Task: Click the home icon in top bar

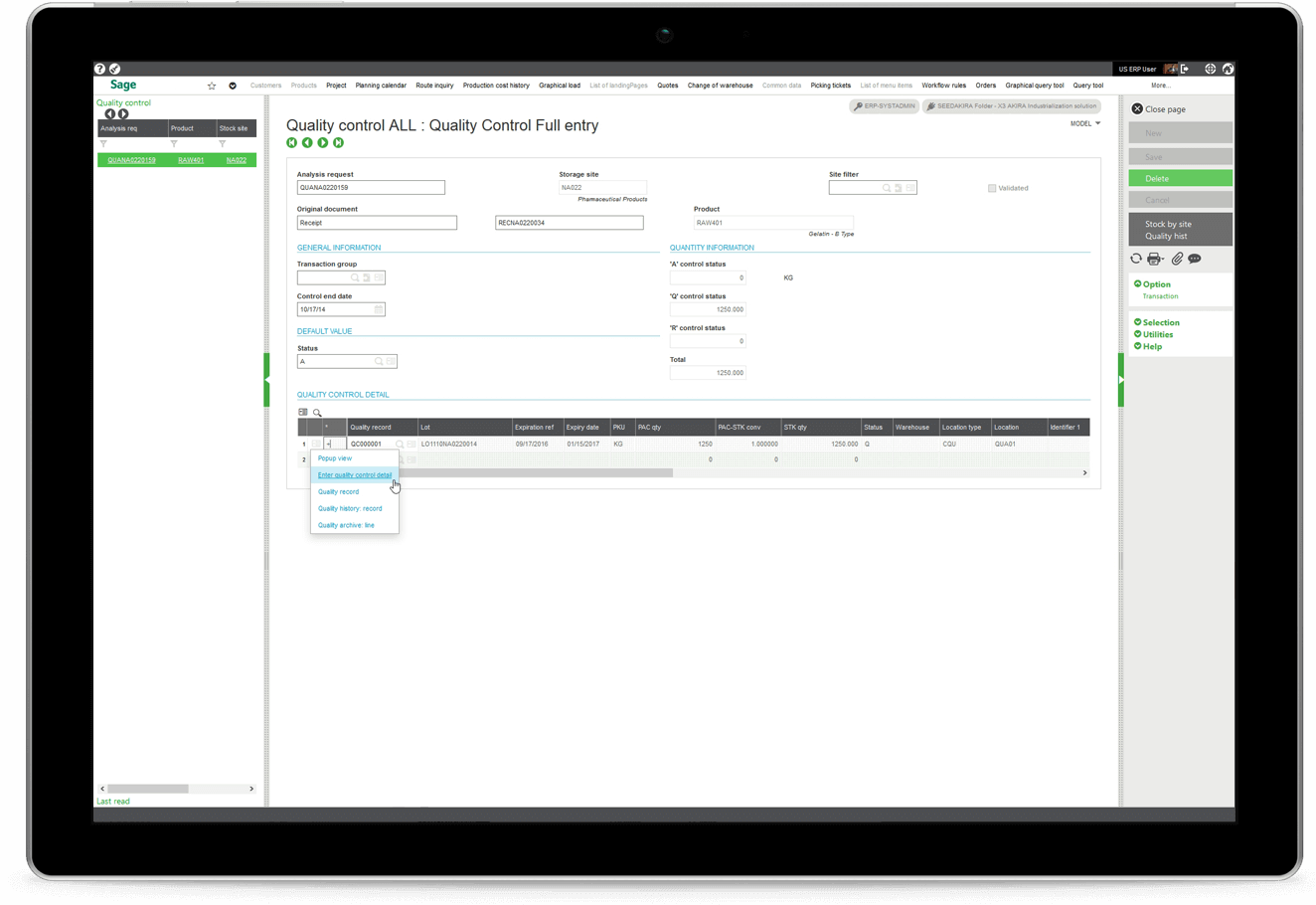Action: 1228,69
